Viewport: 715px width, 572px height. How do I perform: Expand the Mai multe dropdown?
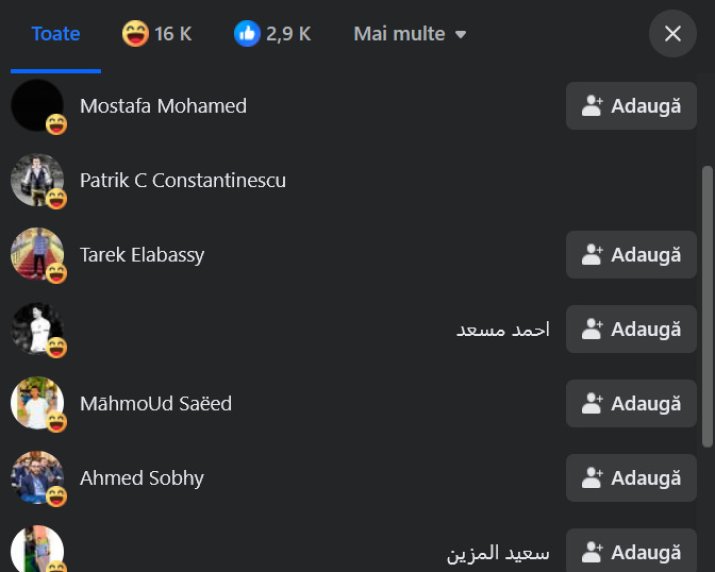coord(409,34)
